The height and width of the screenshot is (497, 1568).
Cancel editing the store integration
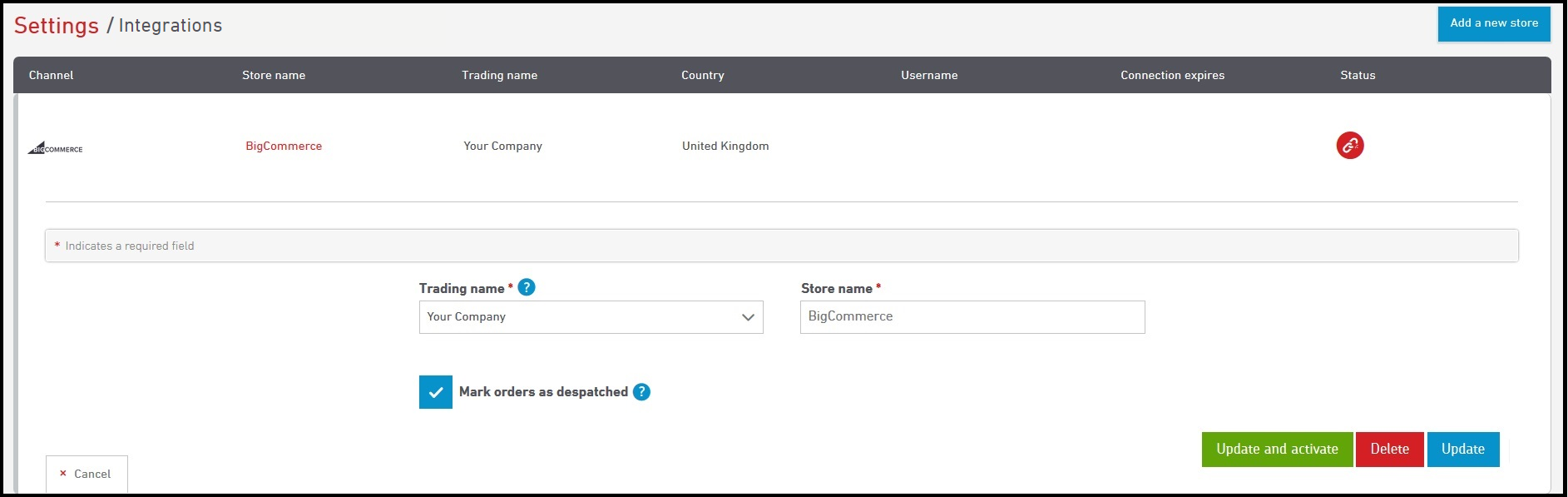click(x=86, y=474)
